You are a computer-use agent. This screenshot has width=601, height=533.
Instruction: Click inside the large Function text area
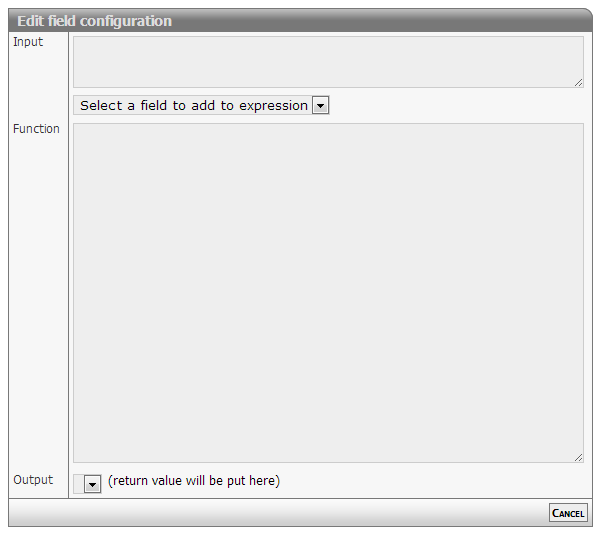(327, 292)
